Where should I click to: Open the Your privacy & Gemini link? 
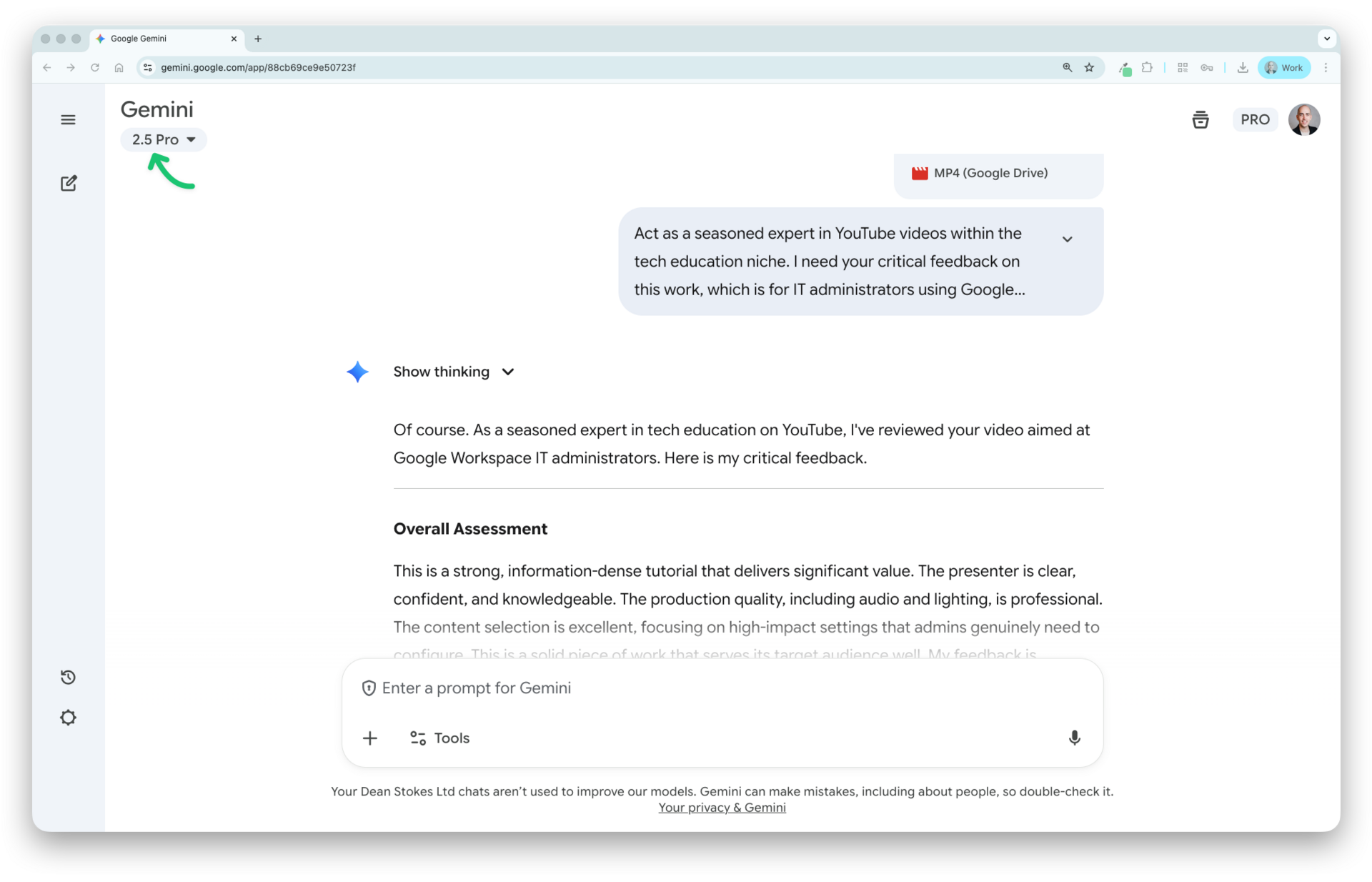721,807
